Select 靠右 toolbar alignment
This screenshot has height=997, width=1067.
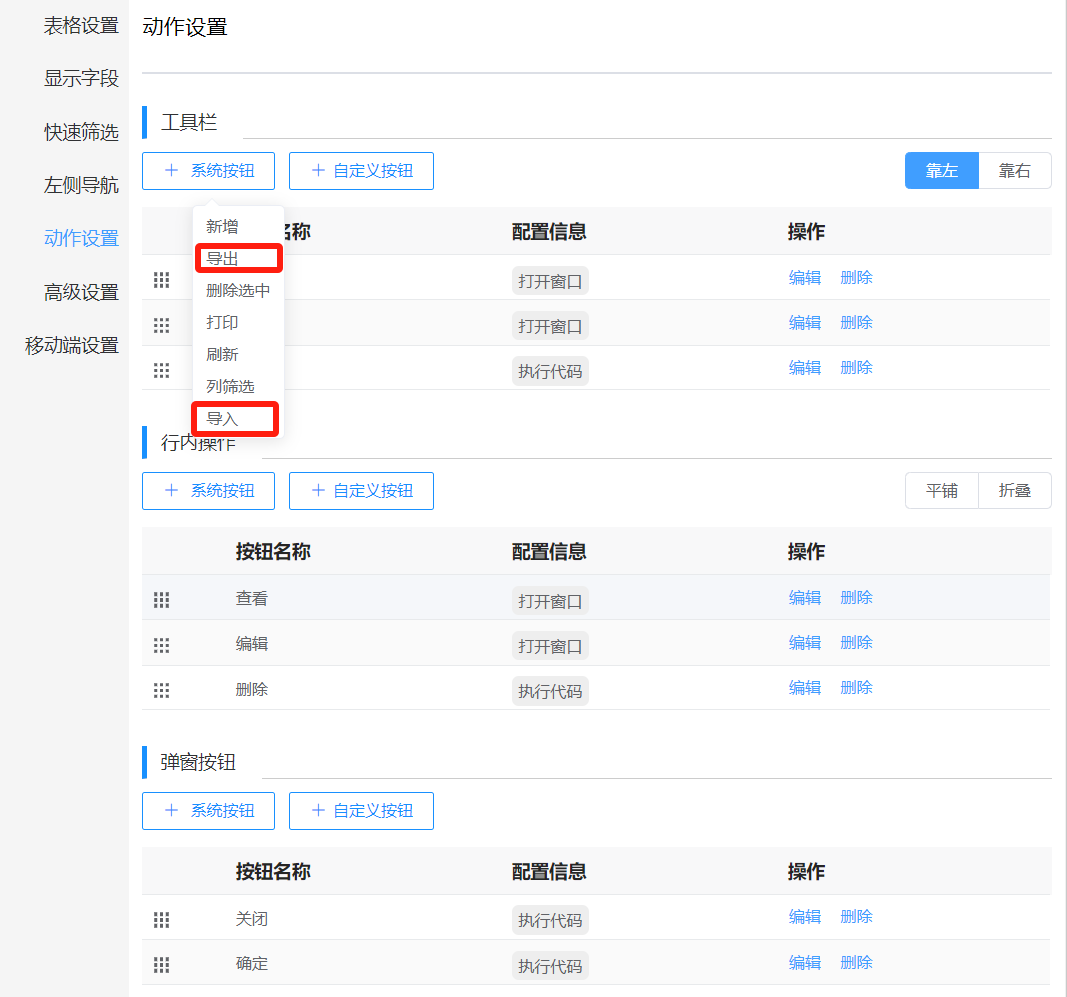point(1014,171)
